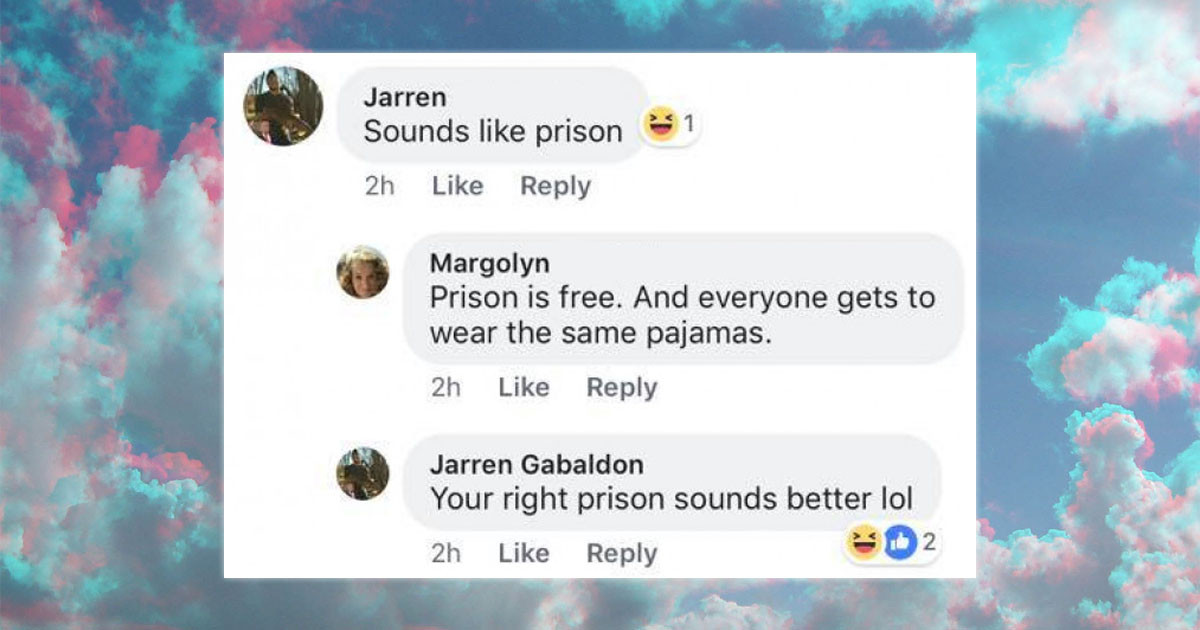Like "Your right prison sounds better" comment
Image resolution: width=1200 pixels, height=630 pixels.
coord(523,554)
